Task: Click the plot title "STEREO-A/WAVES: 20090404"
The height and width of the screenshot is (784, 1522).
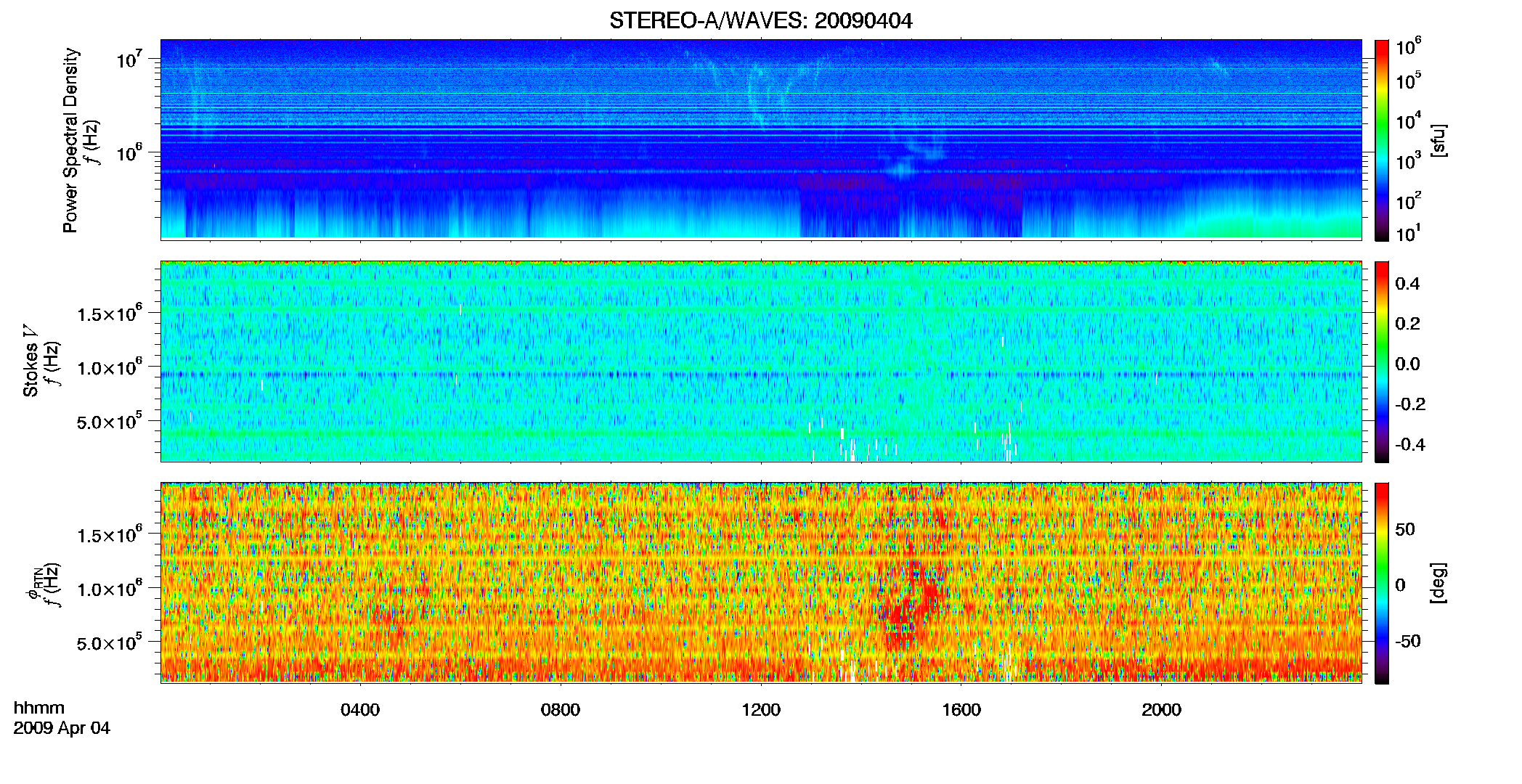Action: click(x=760, y=20)
